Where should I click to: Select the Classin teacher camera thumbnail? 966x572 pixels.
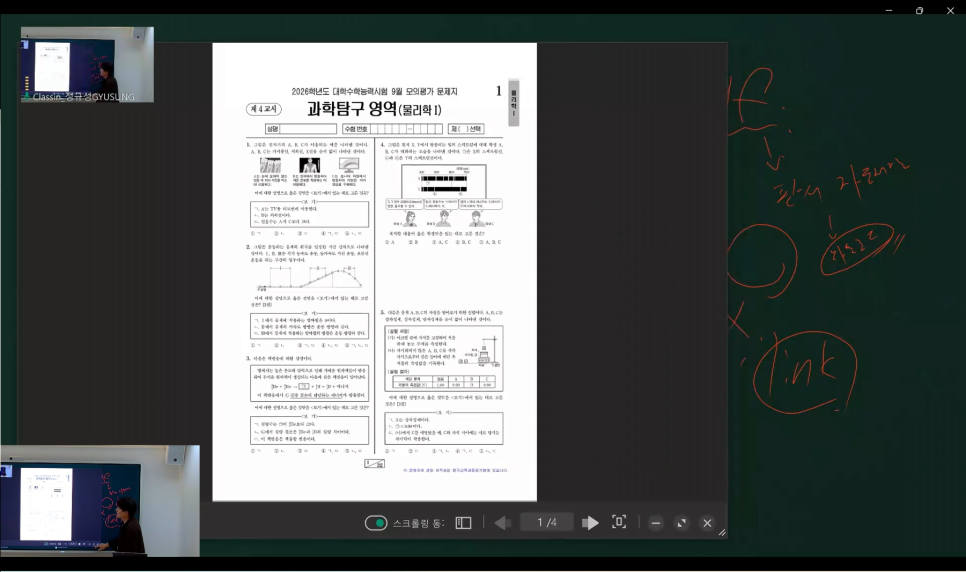coord(87,64)
